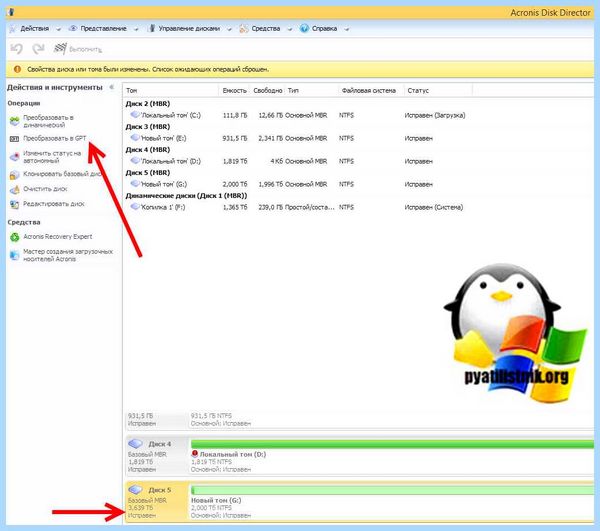Sort by the Статус column header

pos(418,91)
